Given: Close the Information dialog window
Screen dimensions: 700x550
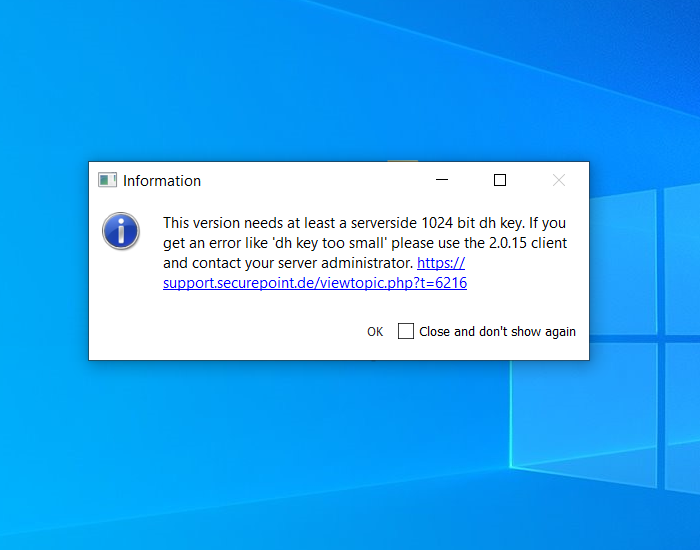Looking at the screenshot, I should pyautogui.click(x=558, y=180).
